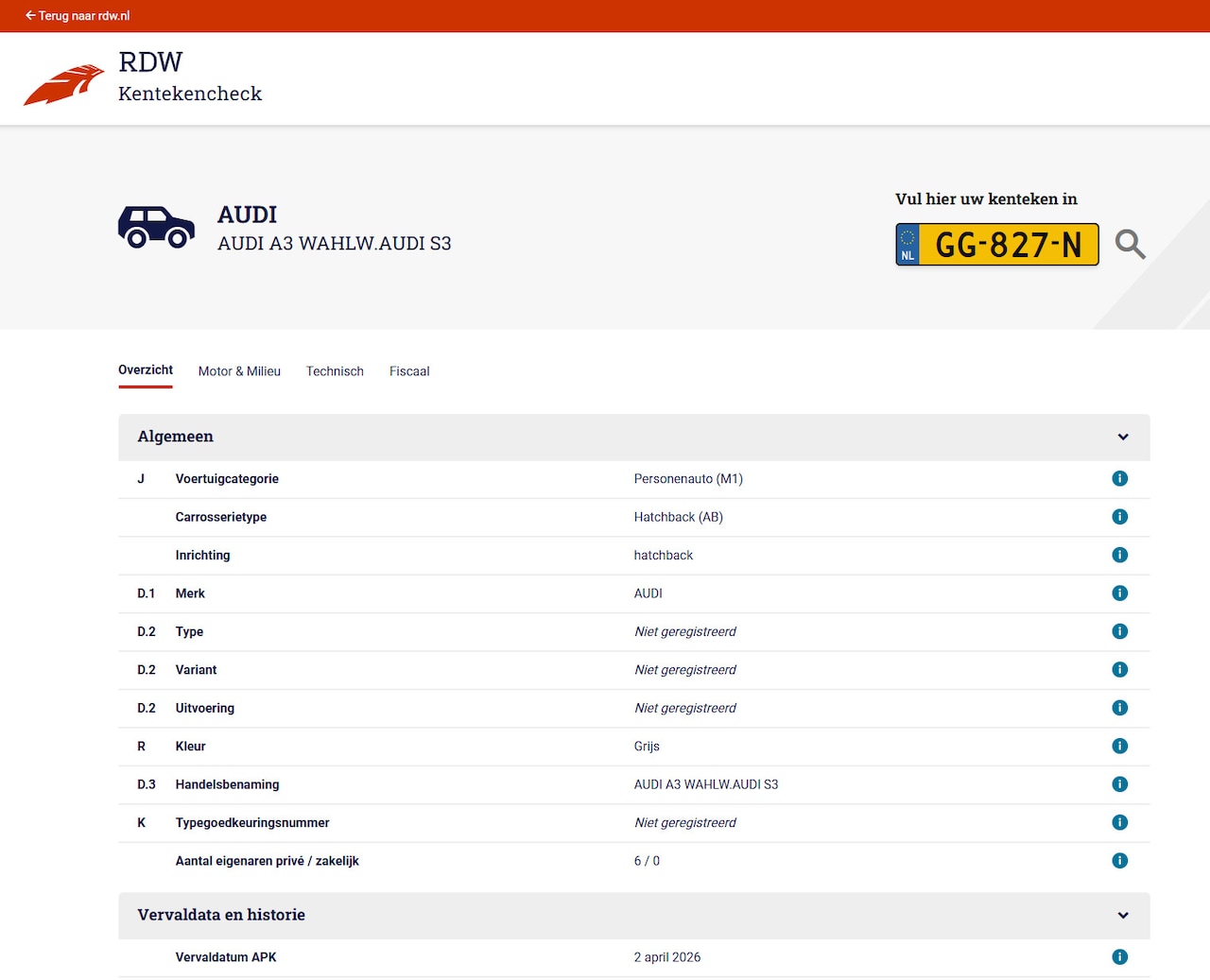Viewport: 1210px width, 980px height.
Task: Open the Technisch tab
Action: coord(335,371)
